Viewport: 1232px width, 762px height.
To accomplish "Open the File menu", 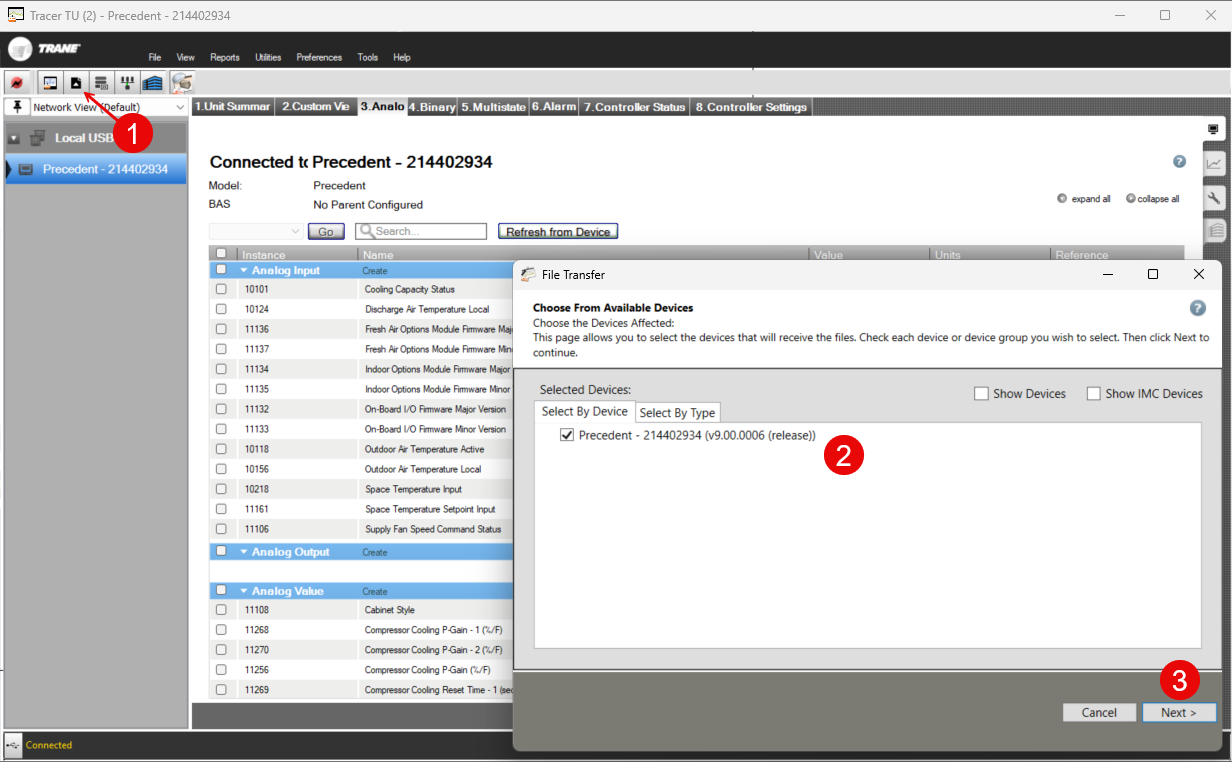I will tap(155, 57).
